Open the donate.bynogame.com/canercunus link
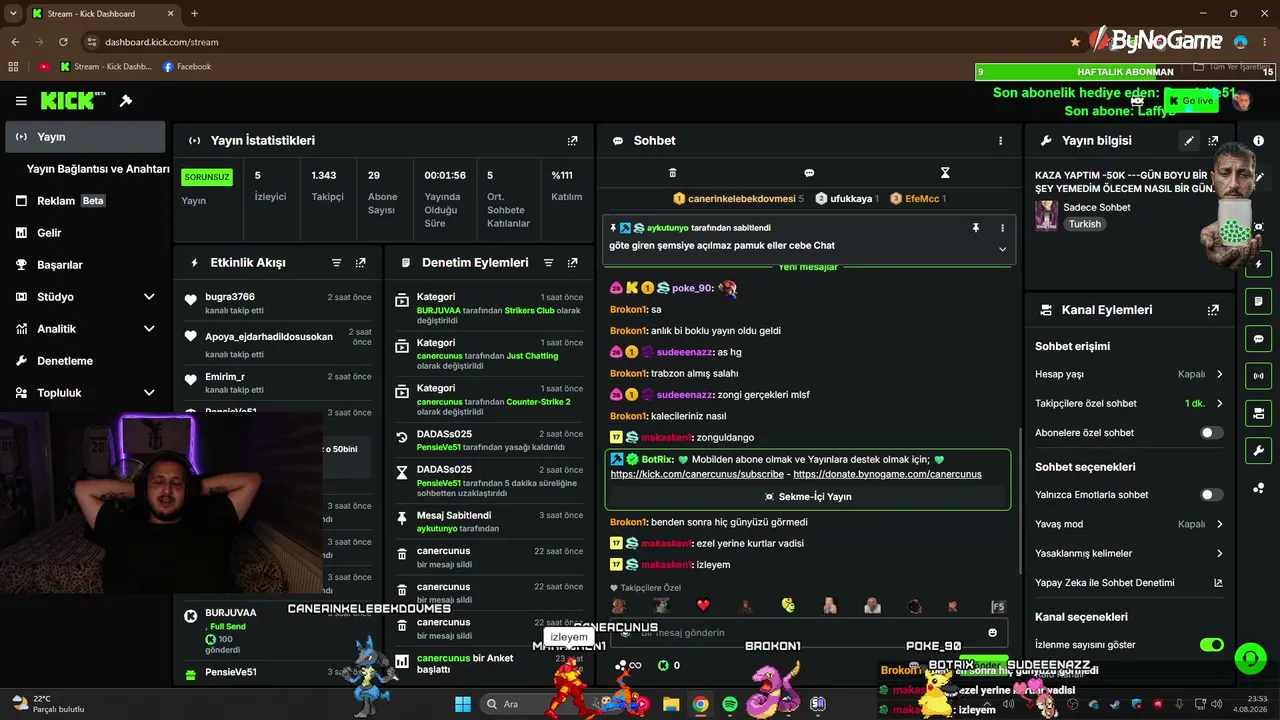The height and width of the screenshot is (720, 1280). tap(887, 474)
